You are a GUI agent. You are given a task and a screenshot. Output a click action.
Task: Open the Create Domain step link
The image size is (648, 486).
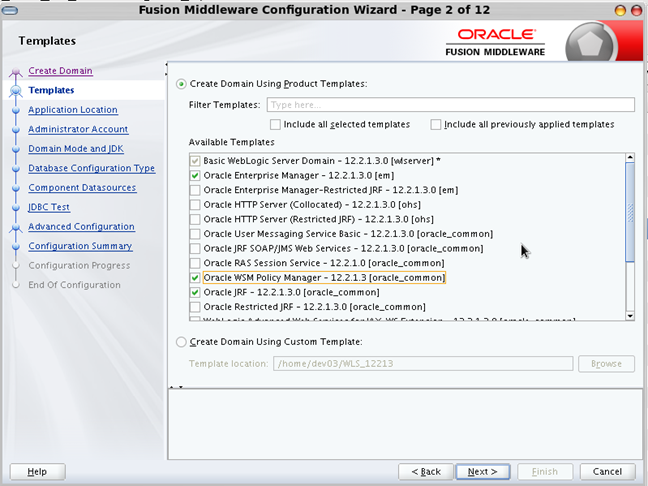60,71
